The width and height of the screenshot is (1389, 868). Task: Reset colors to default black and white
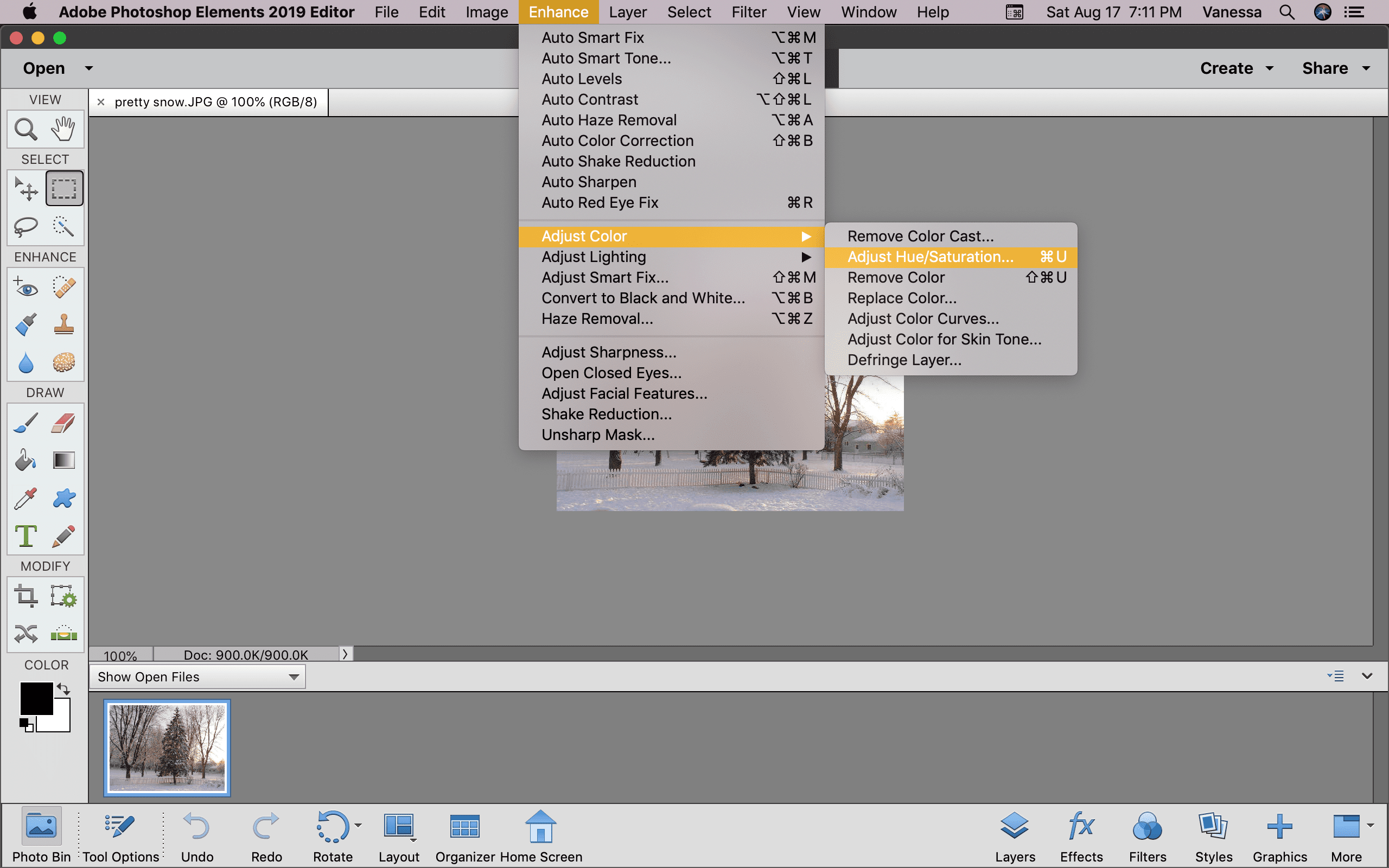(x=27, y=724)
